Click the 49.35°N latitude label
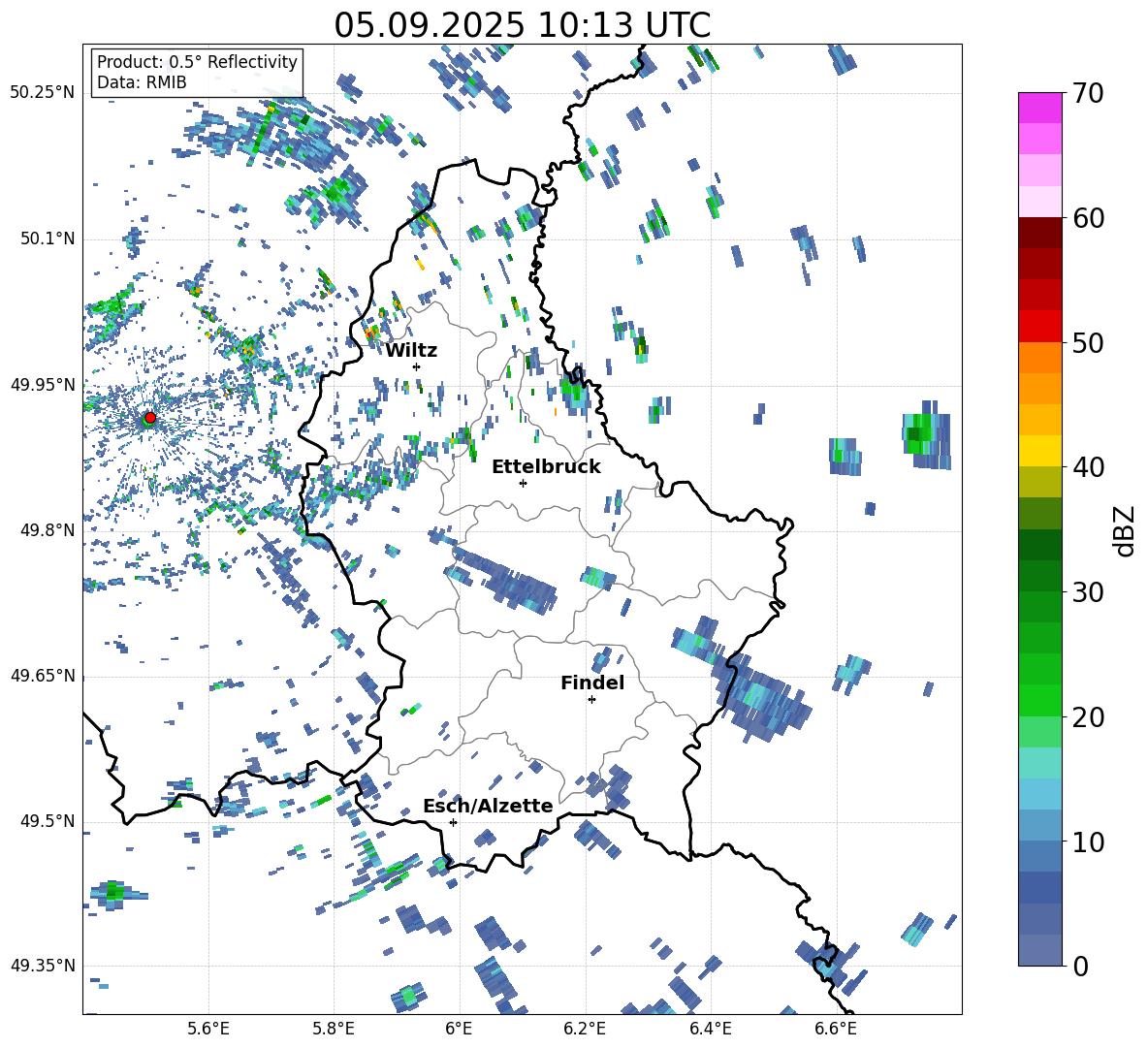Image resolution: width=1148 pixels, height=1048 pixels. pyautogui.click(x=43, y=966)
